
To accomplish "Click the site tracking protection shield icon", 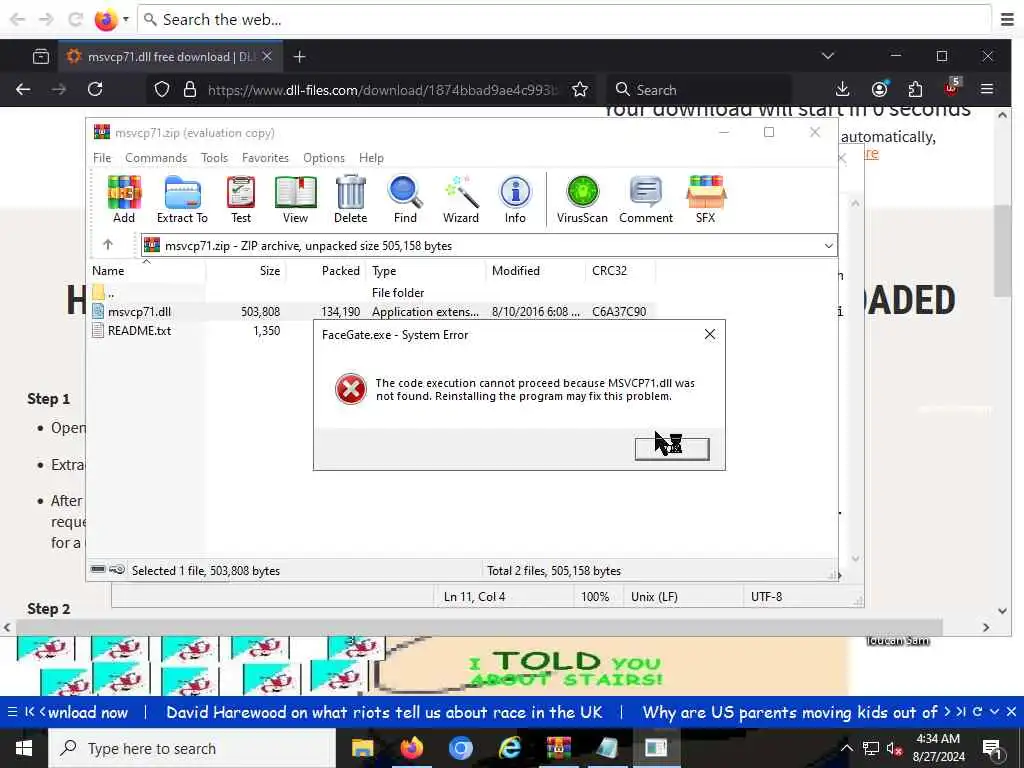I will (161, 89).
